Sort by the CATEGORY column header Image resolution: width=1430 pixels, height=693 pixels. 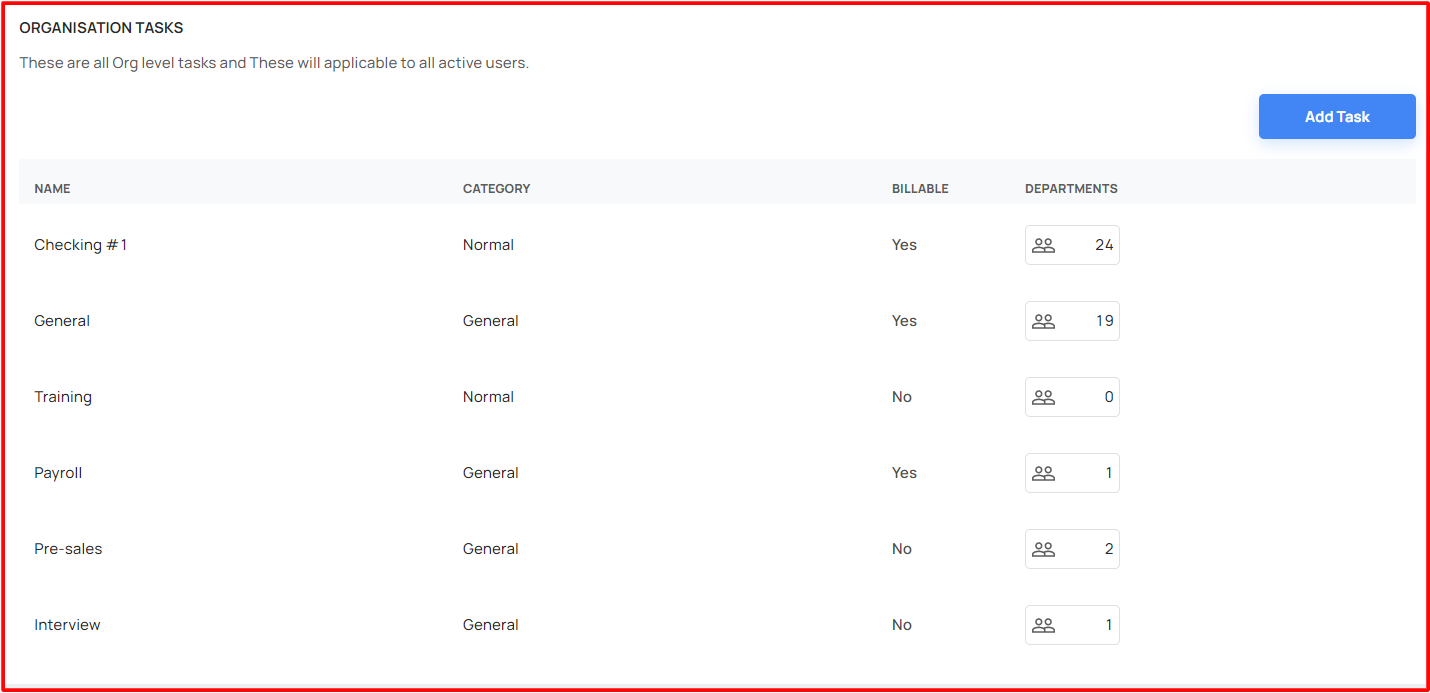coord(496,188)
